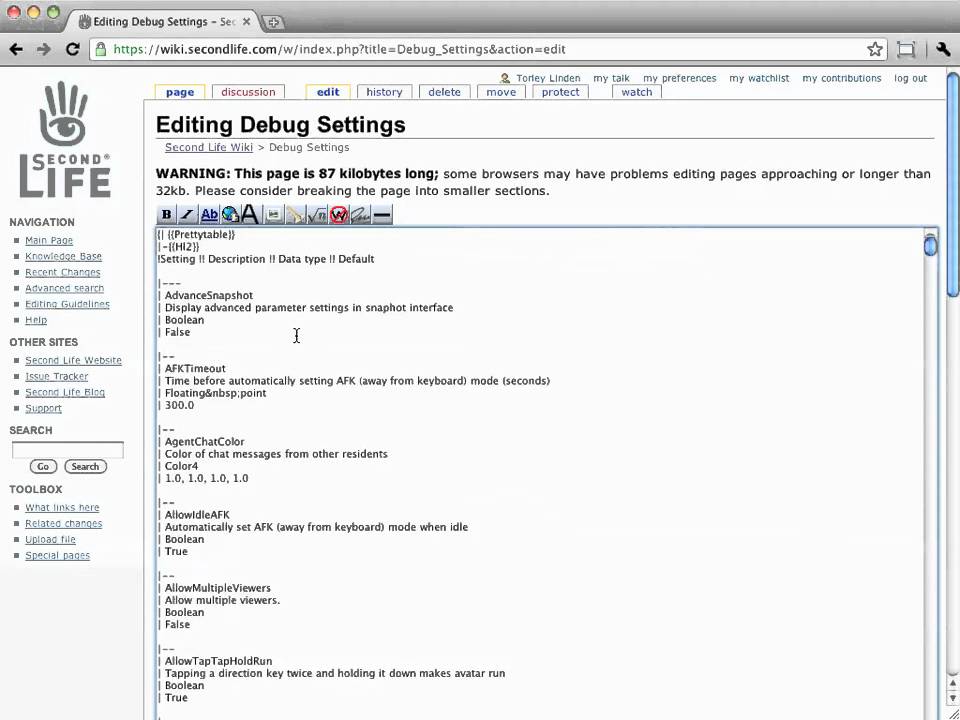Open Related changes in toolbox
Screen dimensions: 960x720
(x=64, y=523)
